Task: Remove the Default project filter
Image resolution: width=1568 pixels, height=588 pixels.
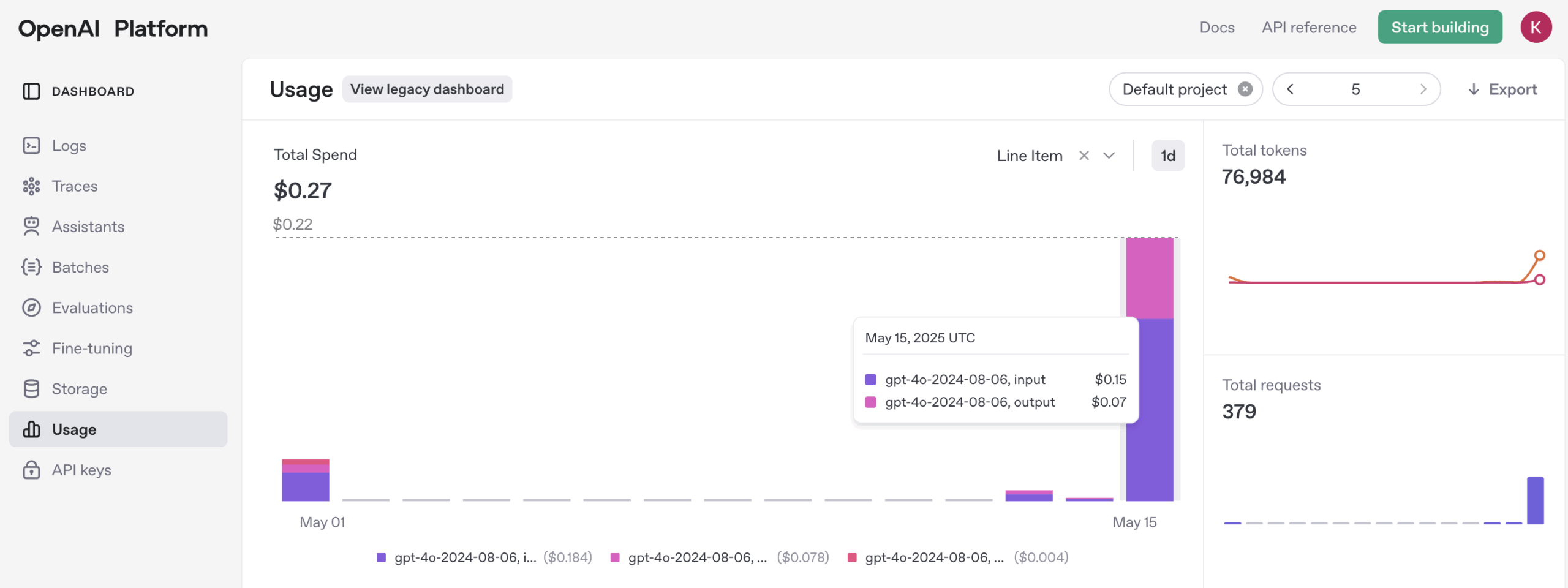Action: pos(1245,89)
